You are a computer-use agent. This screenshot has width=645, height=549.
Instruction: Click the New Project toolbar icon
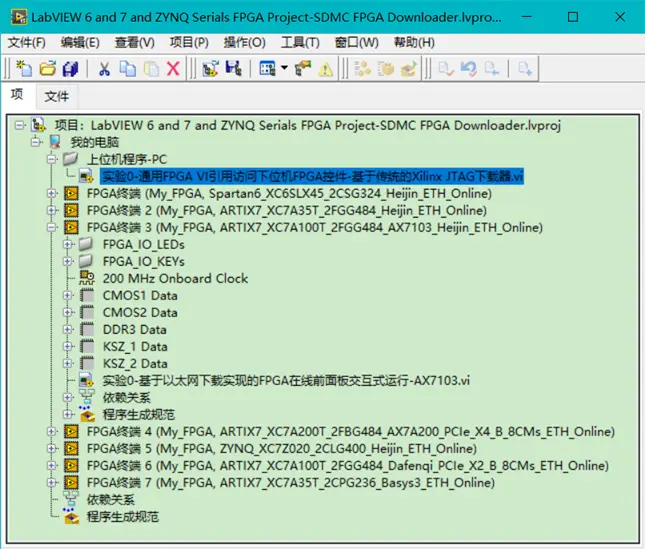pyautogui.click(x=24, y=68)
